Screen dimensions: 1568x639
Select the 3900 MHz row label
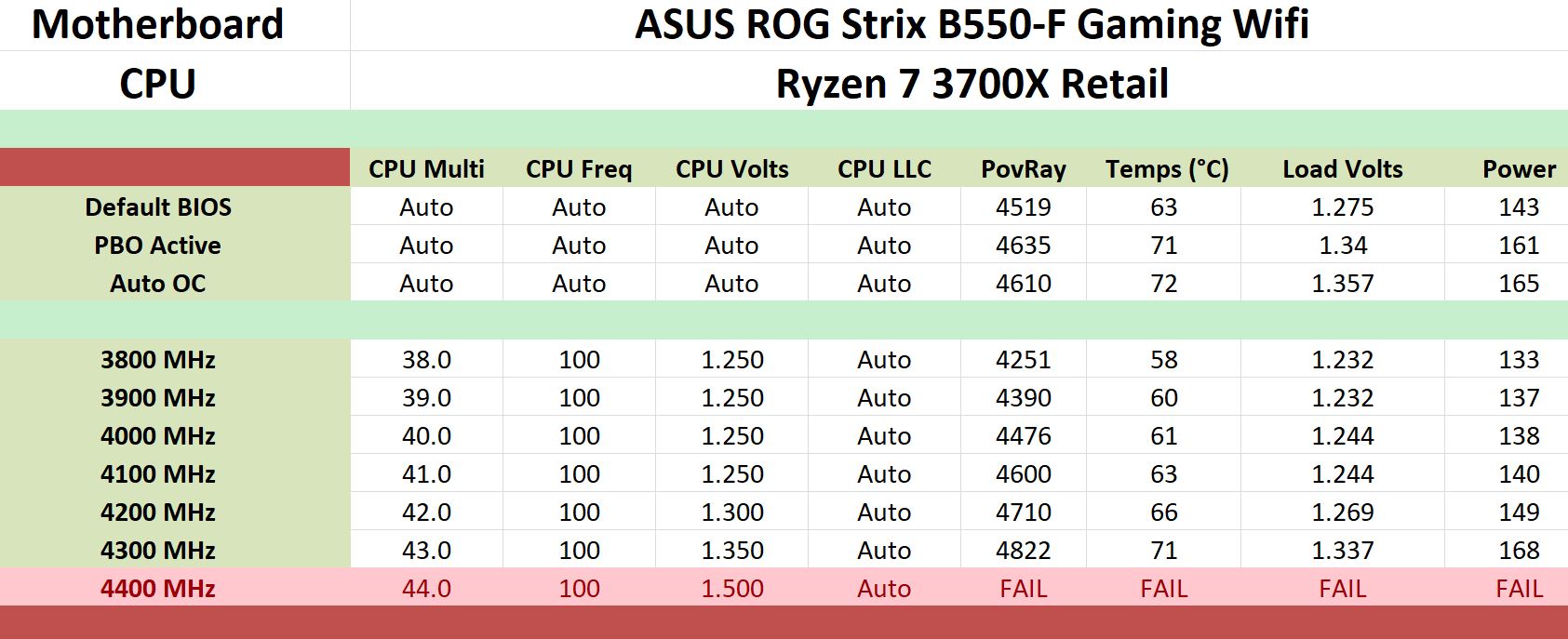158,398
